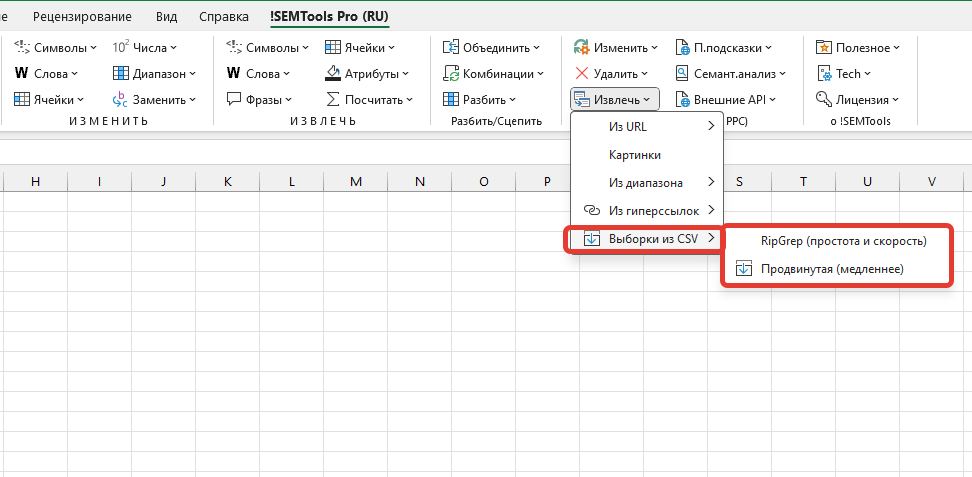Open the Из диапазона submenu
Screen dimensions: 972x477
tap(647, 183)
